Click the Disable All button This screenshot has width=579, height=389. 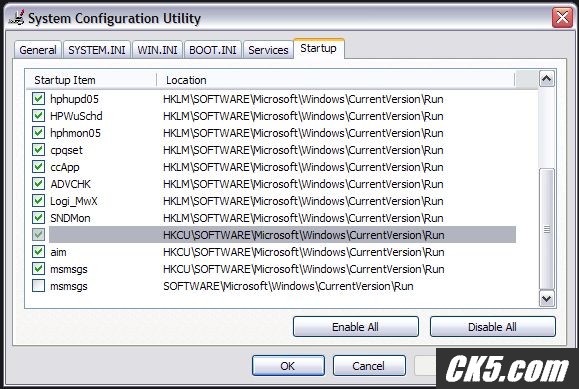point(493,327)
